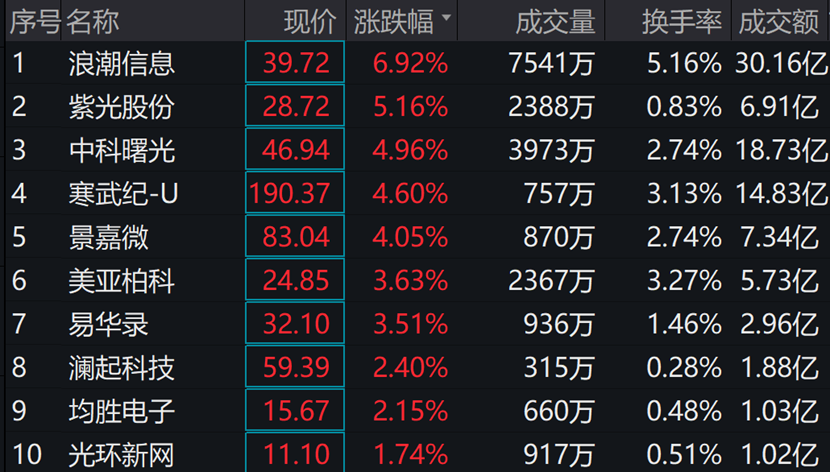
Task: Select stock 均胜电子
Action: tap(122, 411)
